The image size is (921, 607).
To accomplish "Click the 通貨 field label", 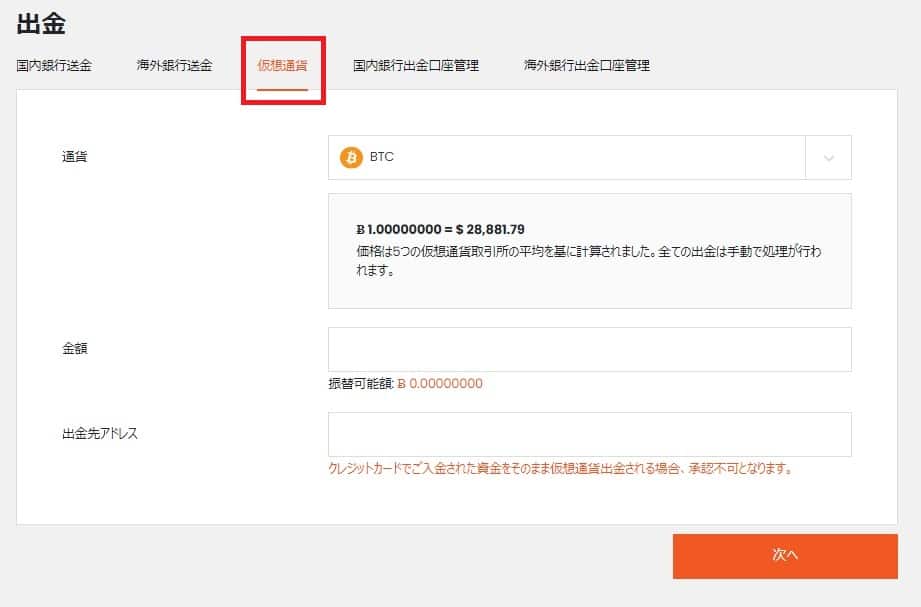I will pos(75,157).
